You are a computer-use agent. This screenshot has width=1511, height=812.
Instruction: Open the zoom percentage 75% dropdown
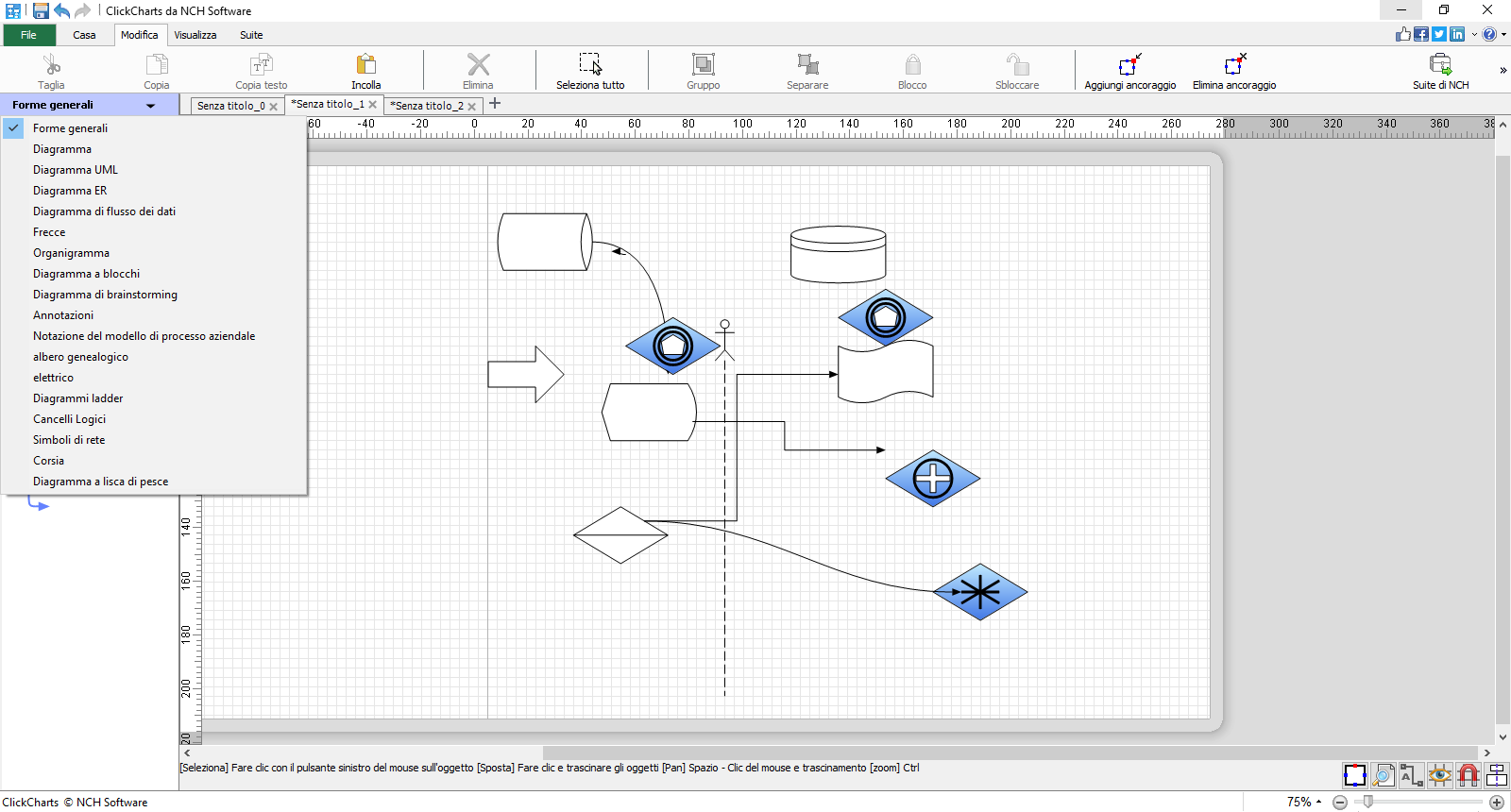coord(1304,802)
